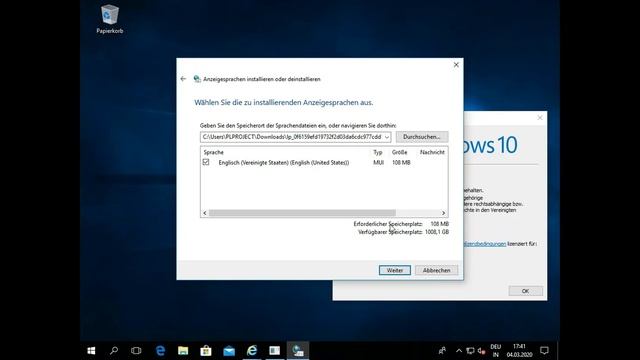The image size is (640, 360).
Task: Click the Show Desktop strip at taskbar end
Action: [x=558, y=351]
